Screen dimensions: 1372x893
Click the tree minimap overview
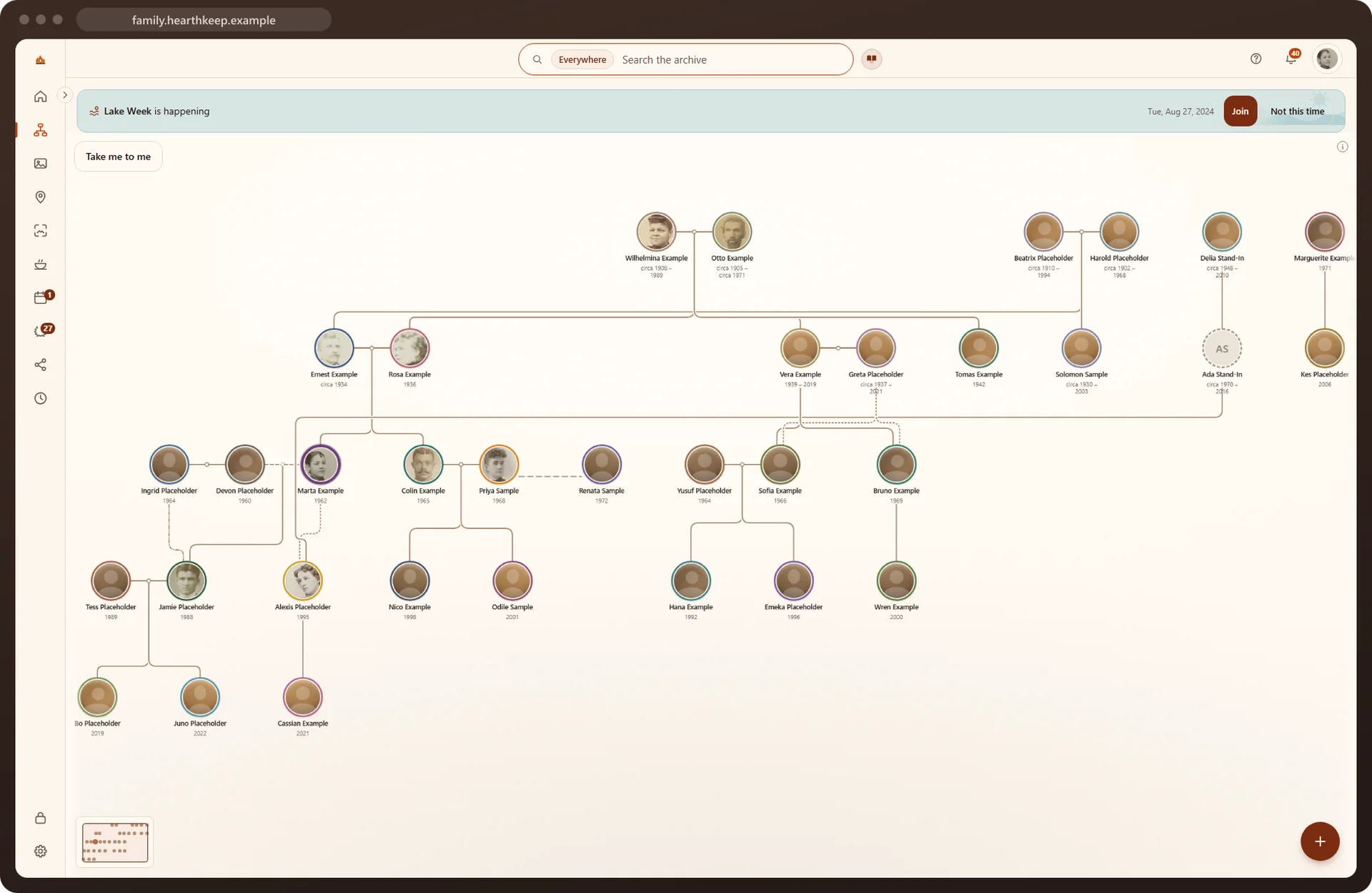click(x=115, y=842)
